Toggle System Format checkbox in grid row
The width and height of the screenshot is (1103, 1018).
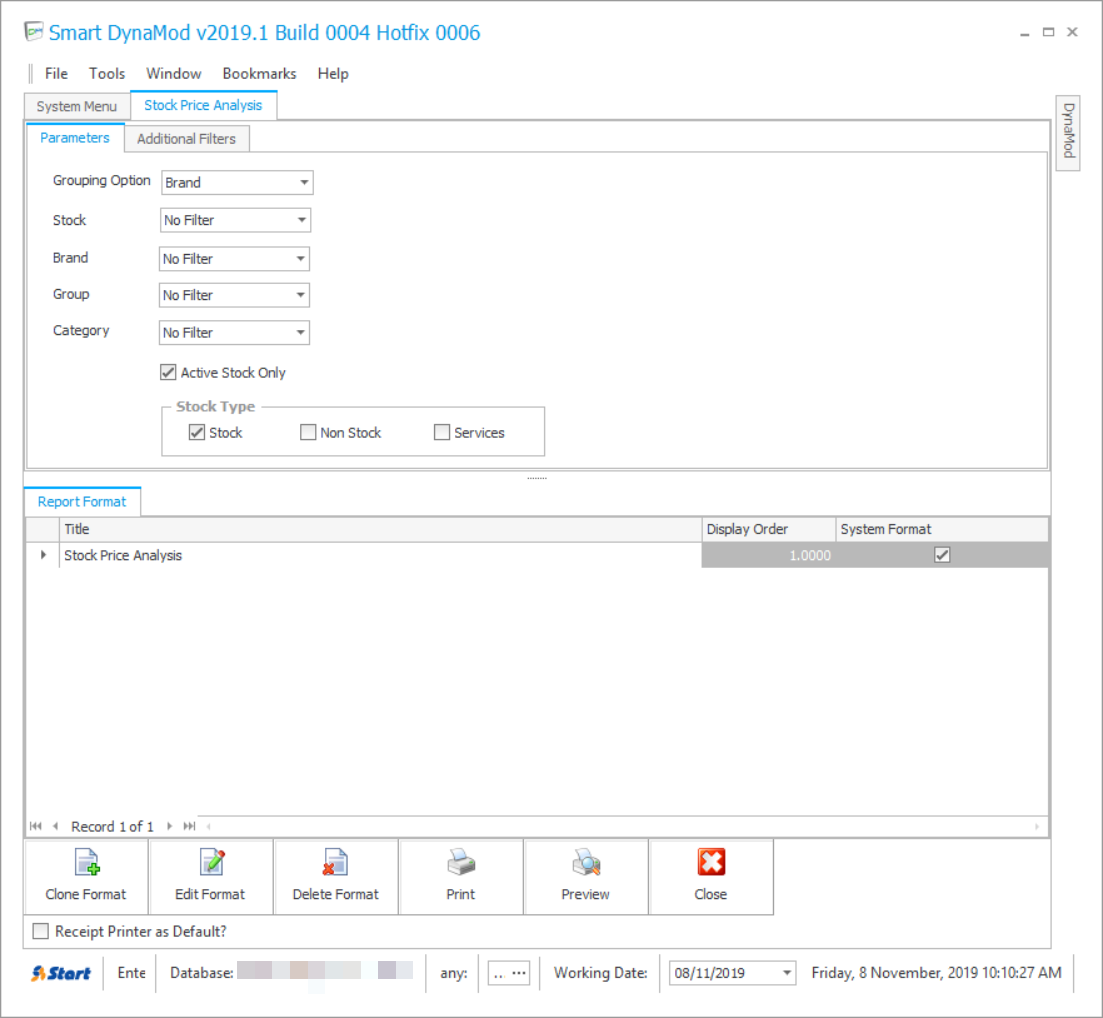coord(942,555)
